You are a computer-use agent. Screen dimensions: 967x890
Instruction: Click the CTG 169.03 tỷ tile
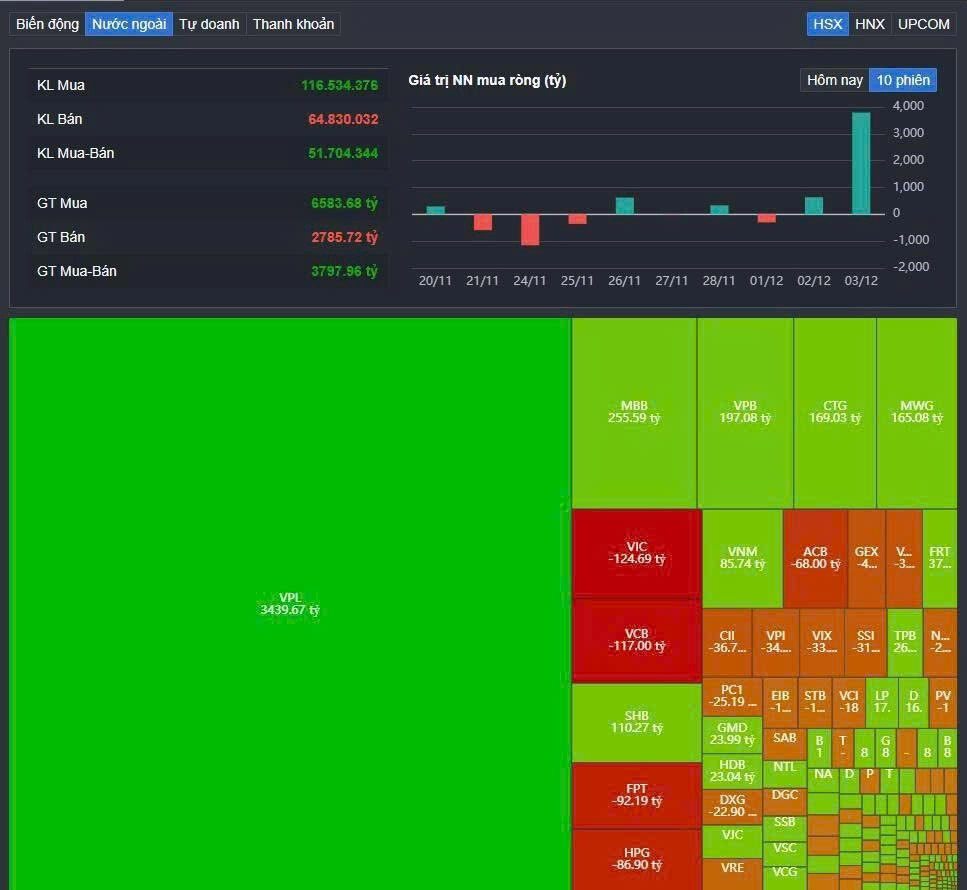[x=835, y=412]
